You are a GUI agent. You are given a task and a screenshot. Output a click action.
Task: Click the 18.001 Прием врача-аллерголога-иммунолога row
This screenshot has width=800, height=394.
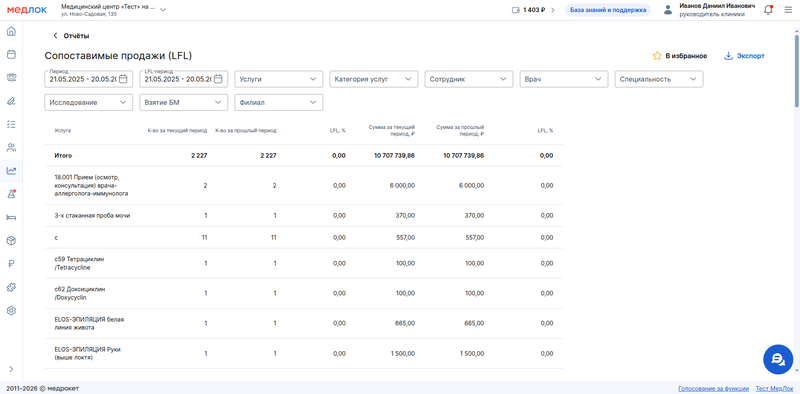coord(304,185)
